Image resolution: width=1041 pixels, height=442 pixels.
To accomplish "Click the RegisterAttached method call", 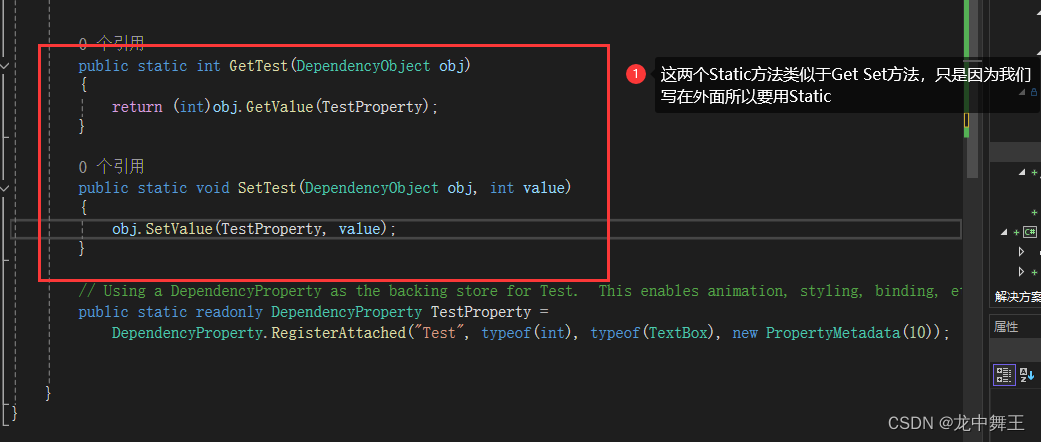I will point(336,333).
